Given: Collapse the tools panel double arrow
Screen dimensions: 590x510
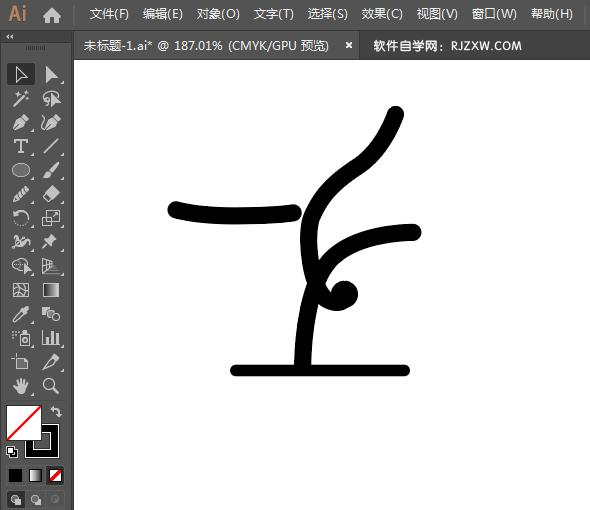Looking at the screenshot, I should [10, 37].
